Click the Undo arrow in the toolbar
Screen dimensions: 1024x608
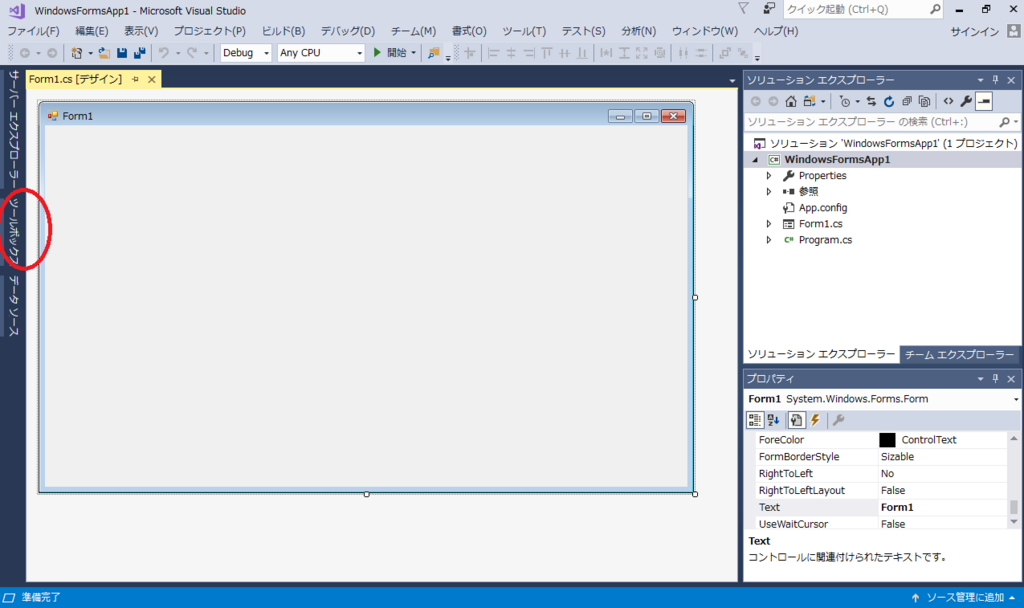click(164, 53)
